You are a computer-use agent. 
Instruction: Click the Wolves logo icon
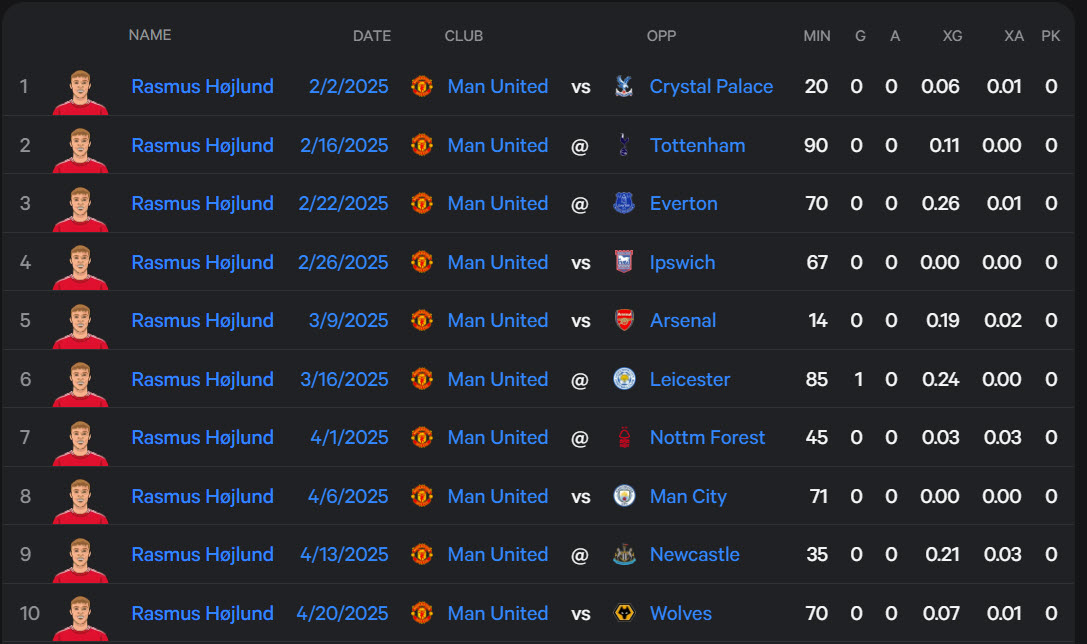[624, 613]
